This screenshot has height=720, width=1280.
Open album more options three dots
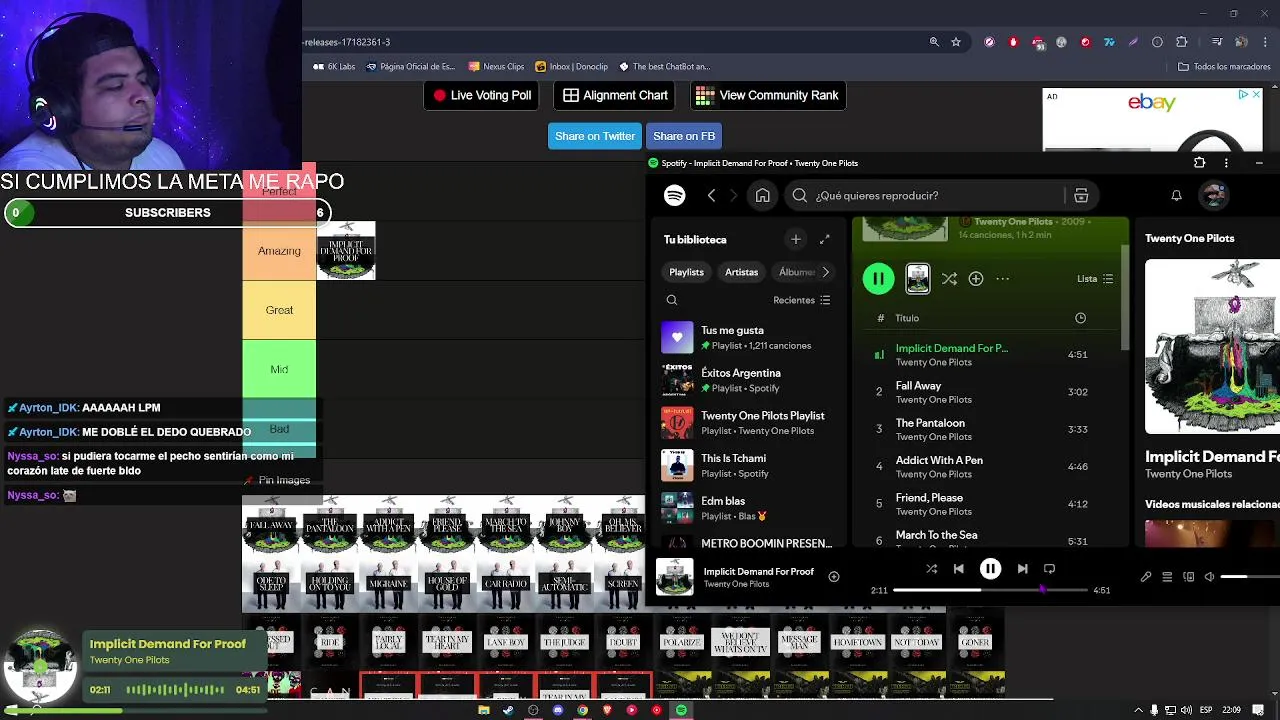tap(1003, 279)
